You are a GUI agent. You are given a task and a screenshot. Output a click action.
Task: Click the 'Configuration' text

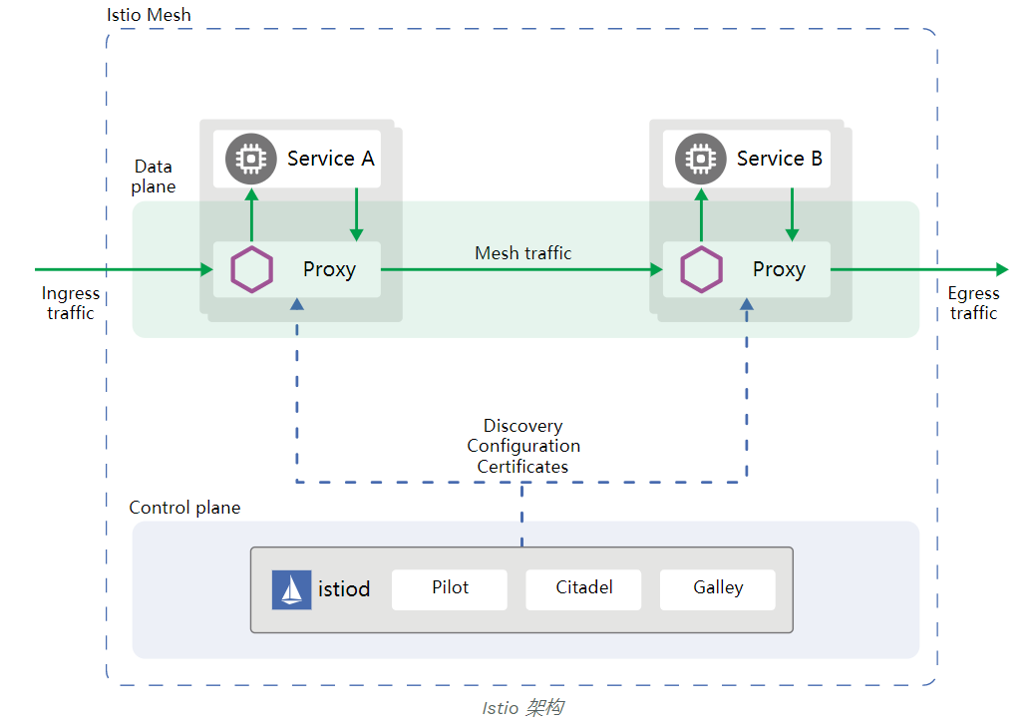click(x=524, y=446)
